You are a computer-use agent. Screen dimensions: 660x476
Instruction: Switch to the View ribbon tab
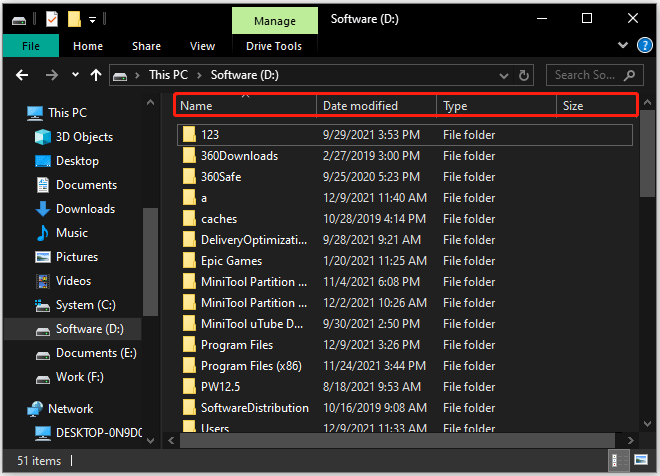click(x=202, y=46)
